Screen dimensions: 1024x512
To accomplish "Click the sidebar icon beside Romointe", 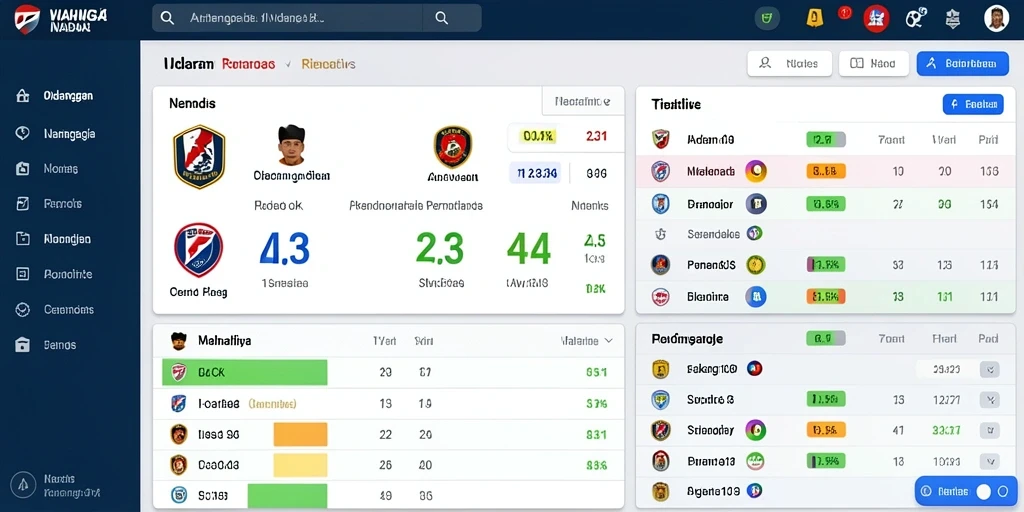I will (x=22, y=274).
